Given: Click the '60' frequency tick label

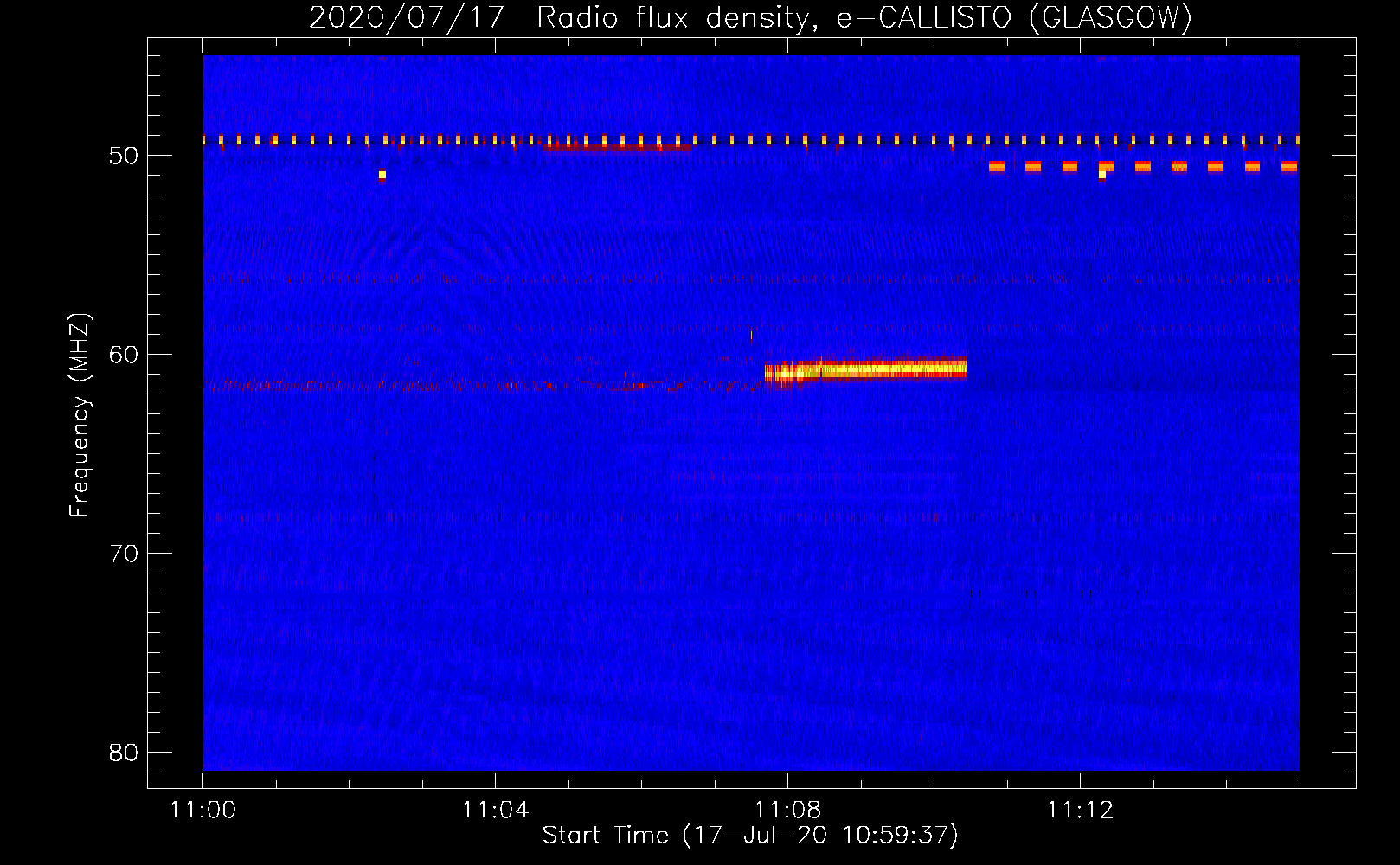Looking at the screenshot, I should coord(124,355).
